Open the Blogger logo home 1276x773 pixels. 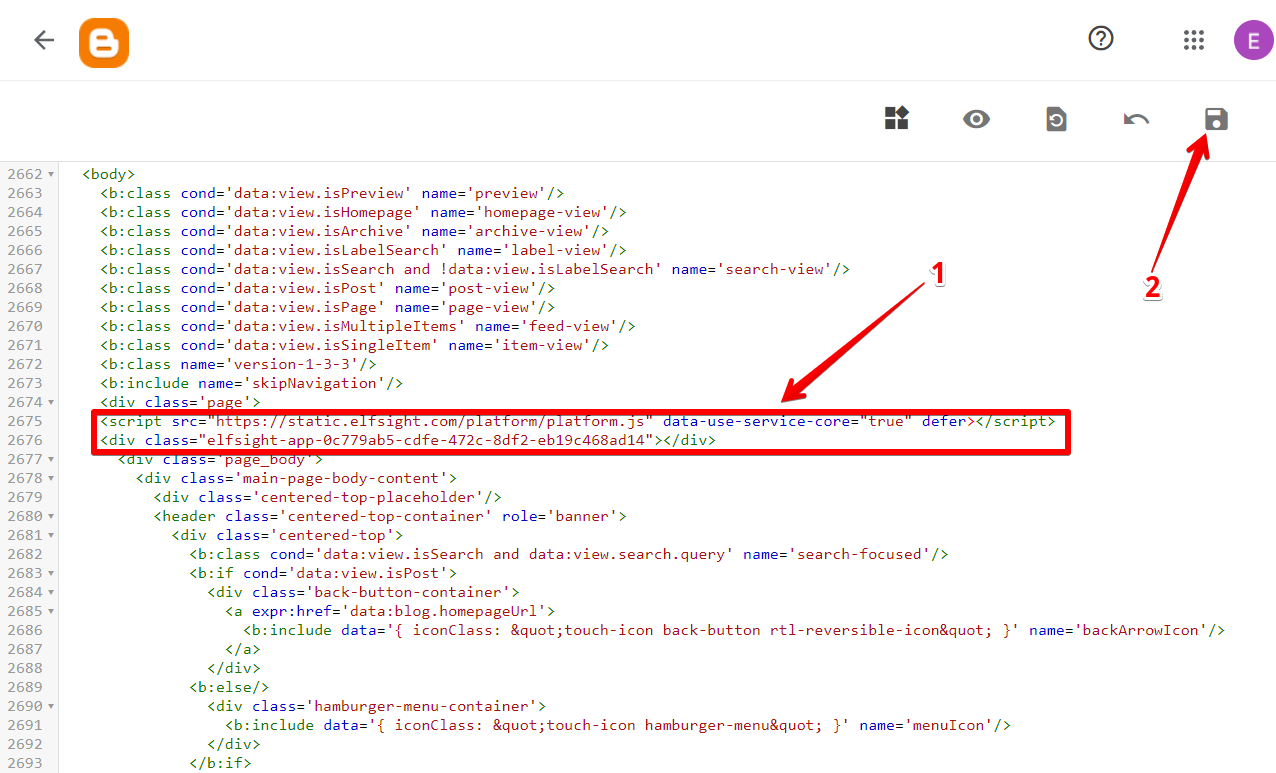[104, 43]
